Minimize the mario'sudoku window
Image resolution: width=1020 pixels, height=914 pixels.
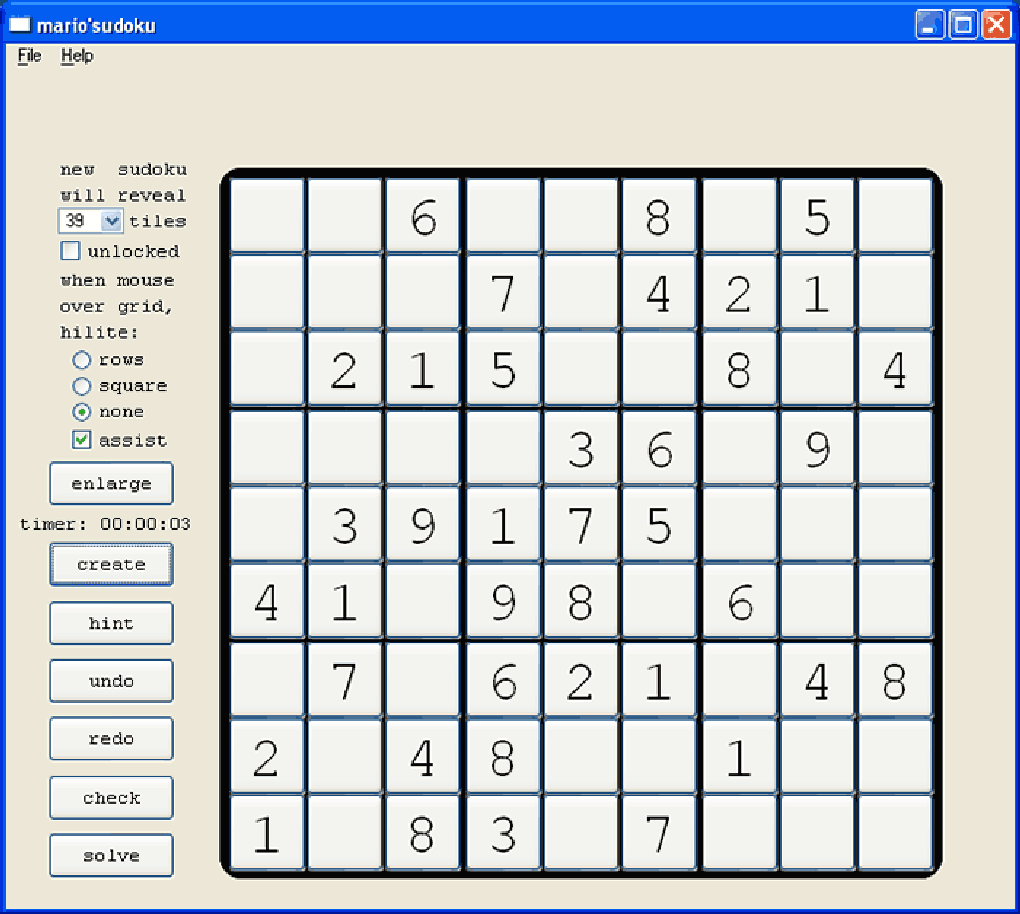pos(930,25)
